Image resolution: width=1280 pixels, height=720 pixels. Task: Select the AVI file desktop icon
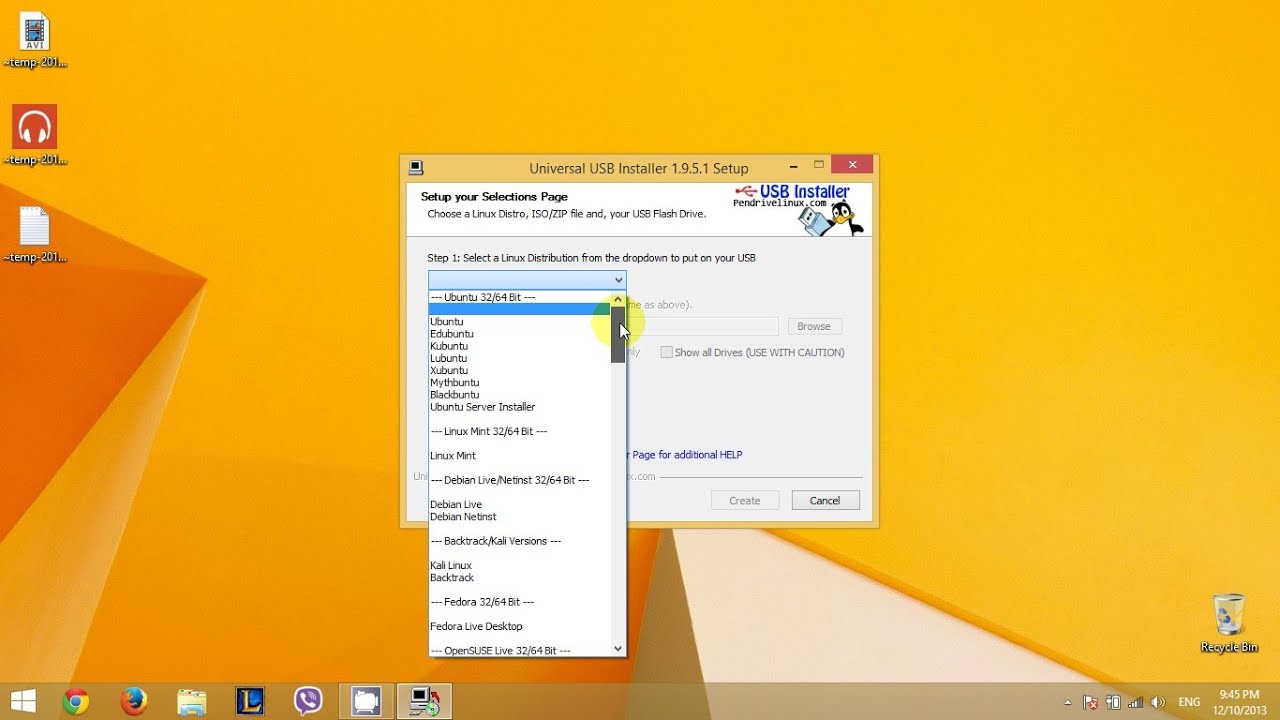(35, 40)
